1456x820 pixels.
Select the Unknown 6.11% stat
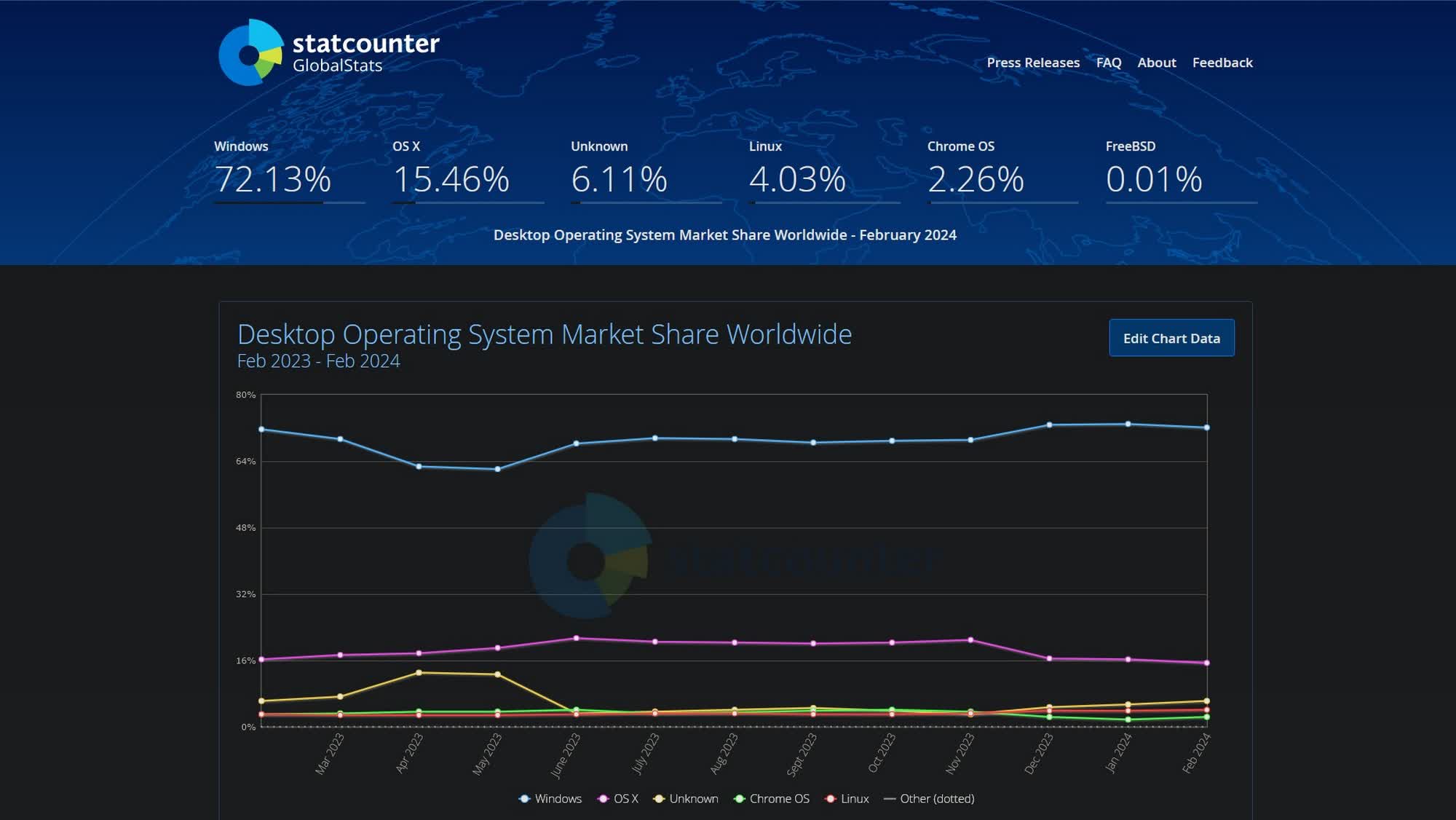pyautogui.click(x=646, y=170)
